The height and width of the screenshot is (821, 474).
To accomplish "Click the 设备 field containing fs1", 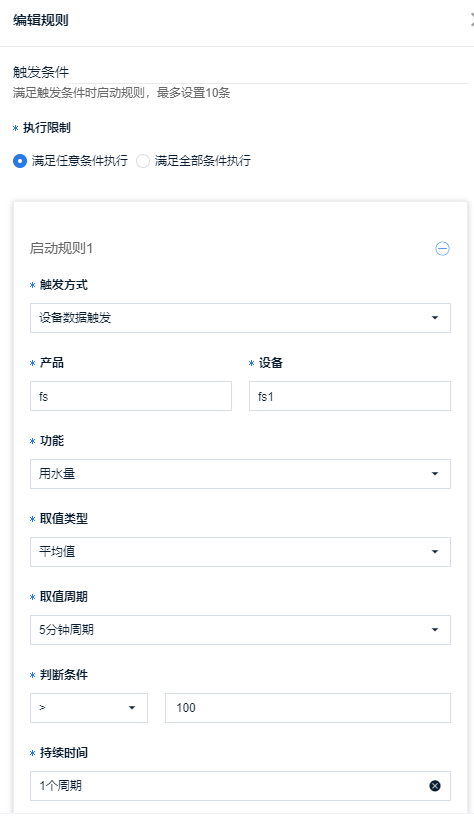I will [350, 396].
